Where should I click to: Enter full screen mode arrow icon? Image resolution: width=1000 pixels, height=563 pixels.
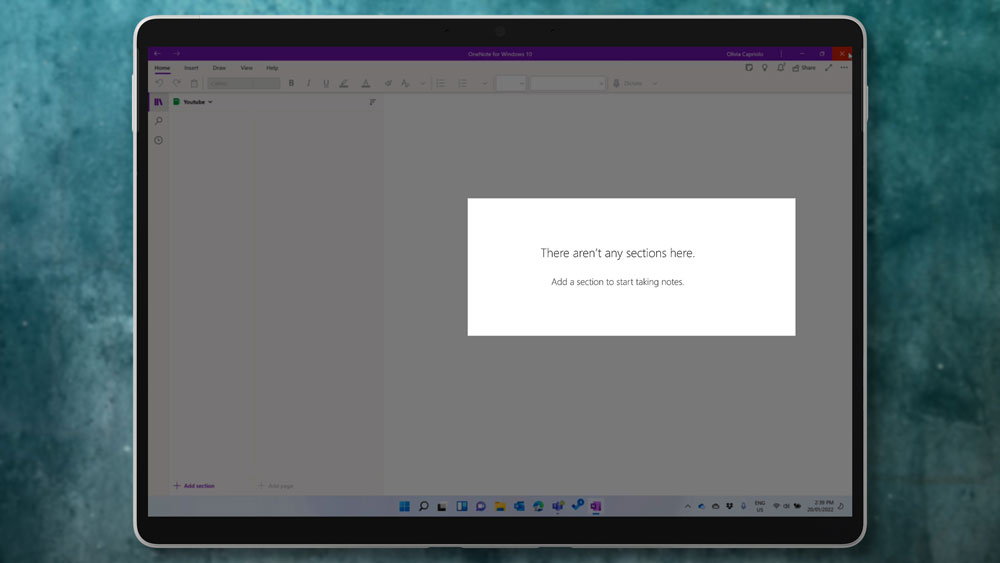coord(828,68)
